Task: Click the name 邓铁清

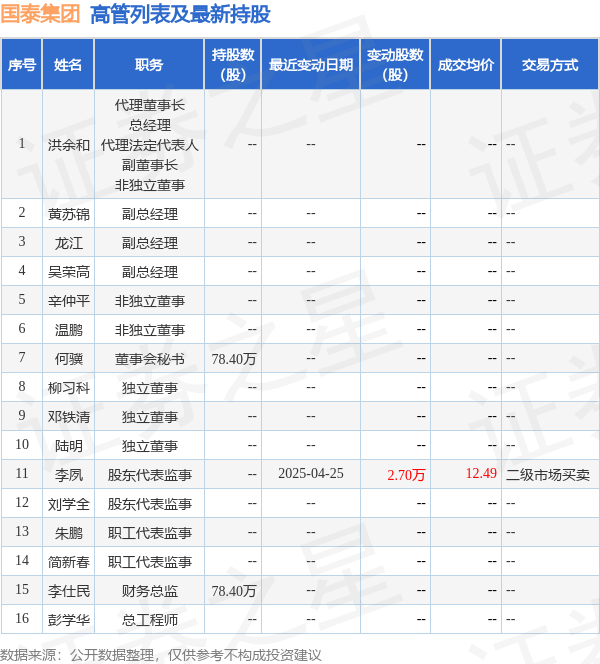Action: click(69, 417)
